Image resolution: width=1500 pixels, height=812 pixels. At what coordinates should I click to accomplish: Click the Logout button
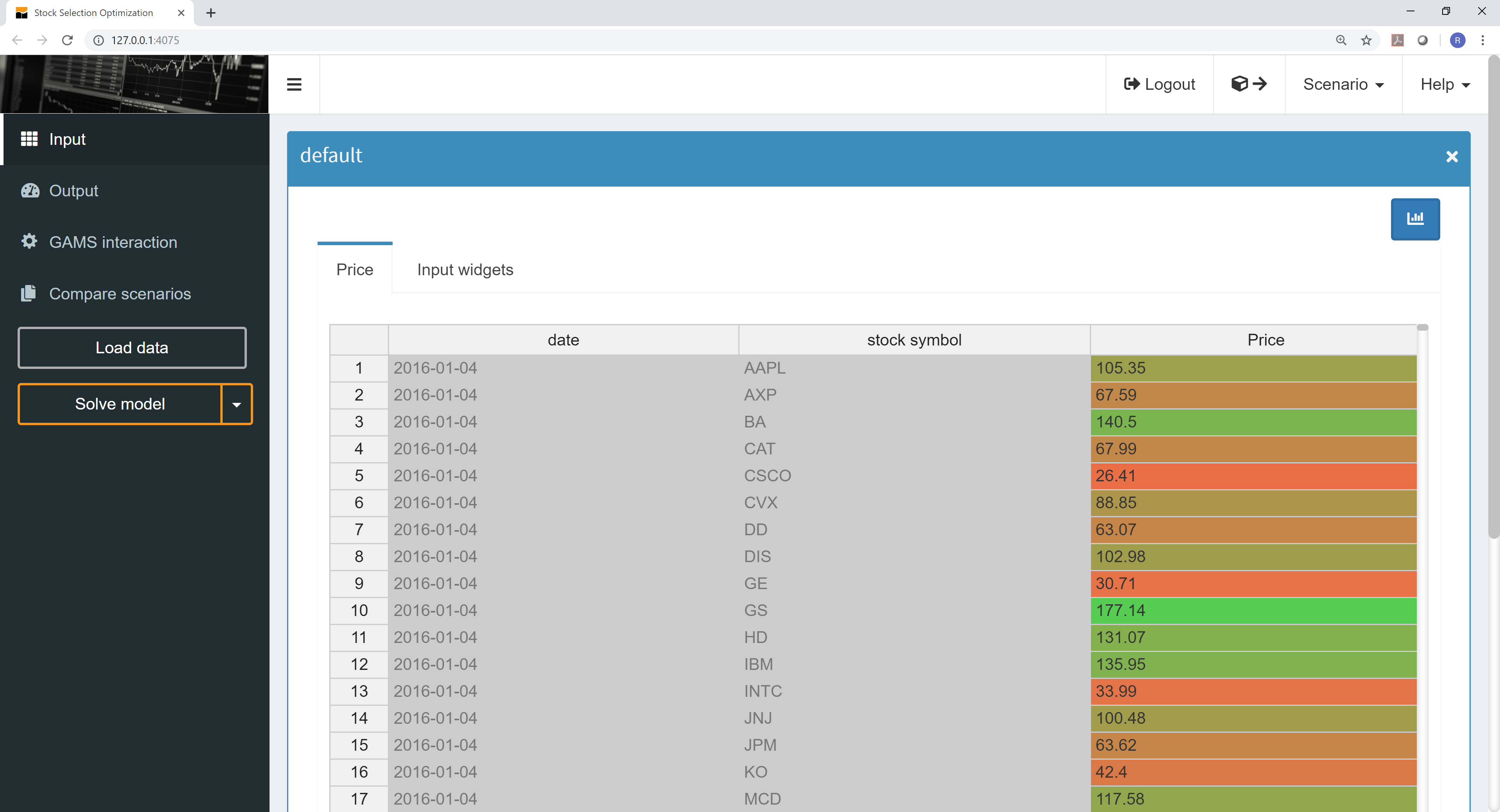pos(1159,84)
